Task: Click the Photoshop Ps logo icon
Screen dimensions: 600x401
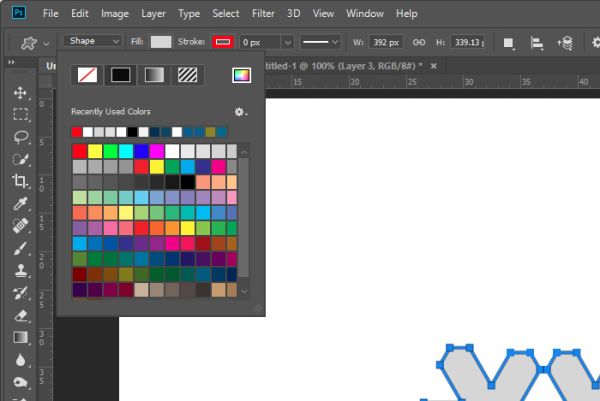Action: click(x=19, y=13)
